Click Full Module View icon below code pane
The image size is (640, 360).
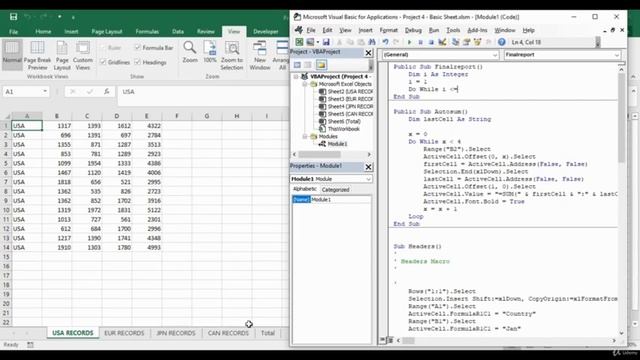(x=390, y=340)
